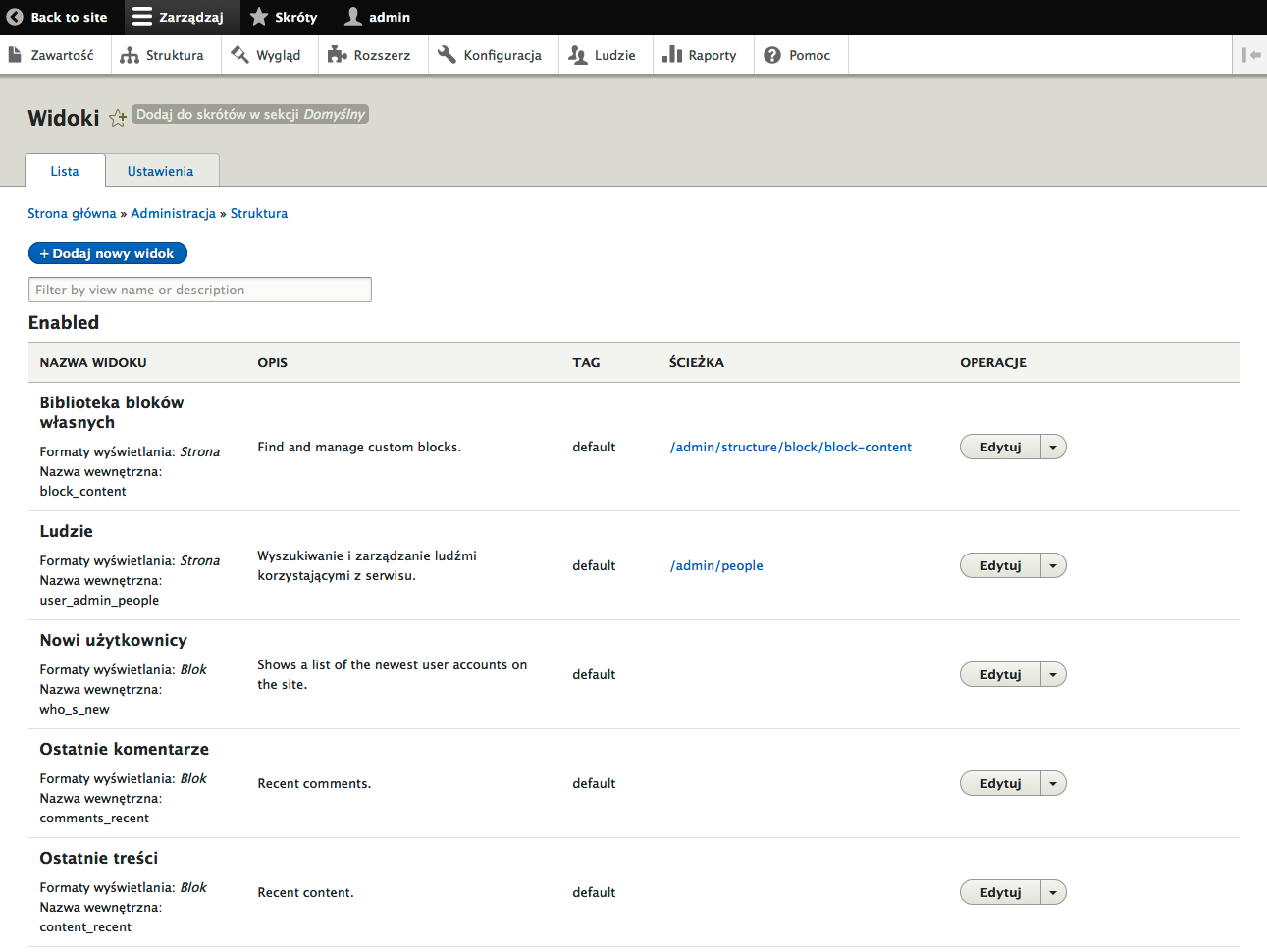This screenshot has height=952, width=1267.
Task: Open the /admin/people path link
Action: [716, 565]
